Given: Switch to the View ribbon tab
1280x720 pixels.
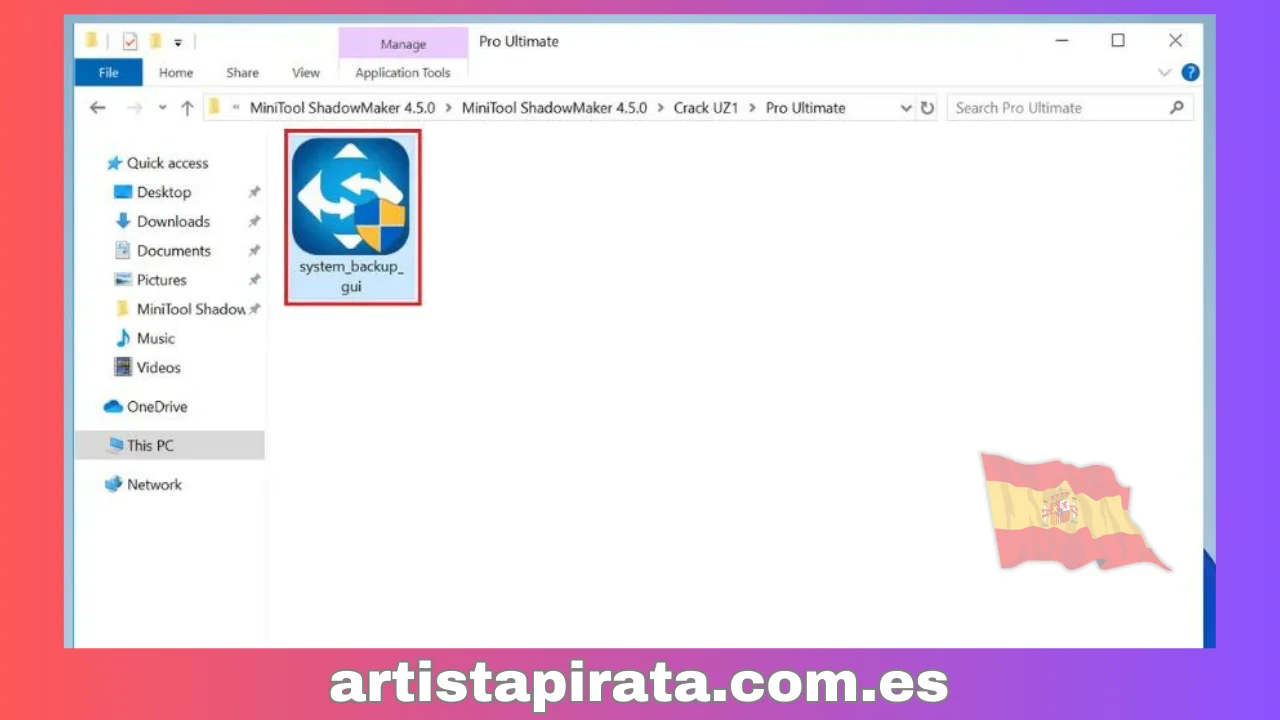Looking at the screenshot, I should point(306,72).
